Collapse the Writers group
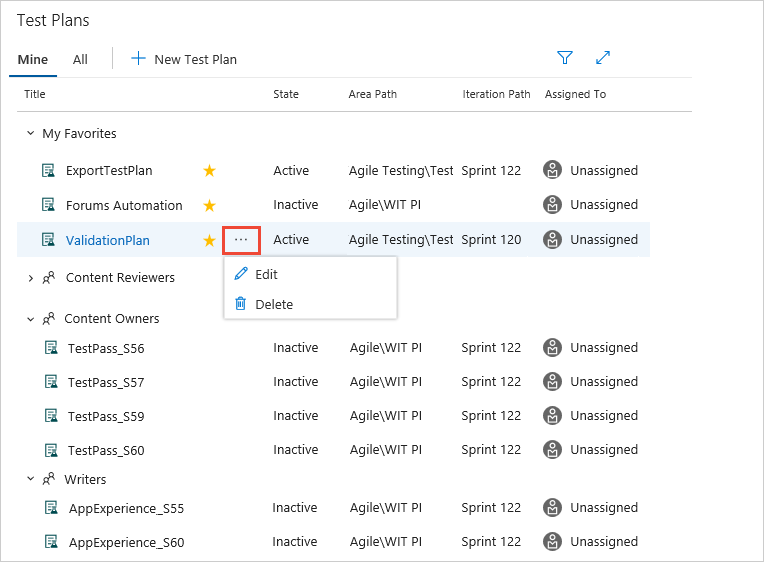The width and height of the screenshot is (764, 562). point(30,480)
